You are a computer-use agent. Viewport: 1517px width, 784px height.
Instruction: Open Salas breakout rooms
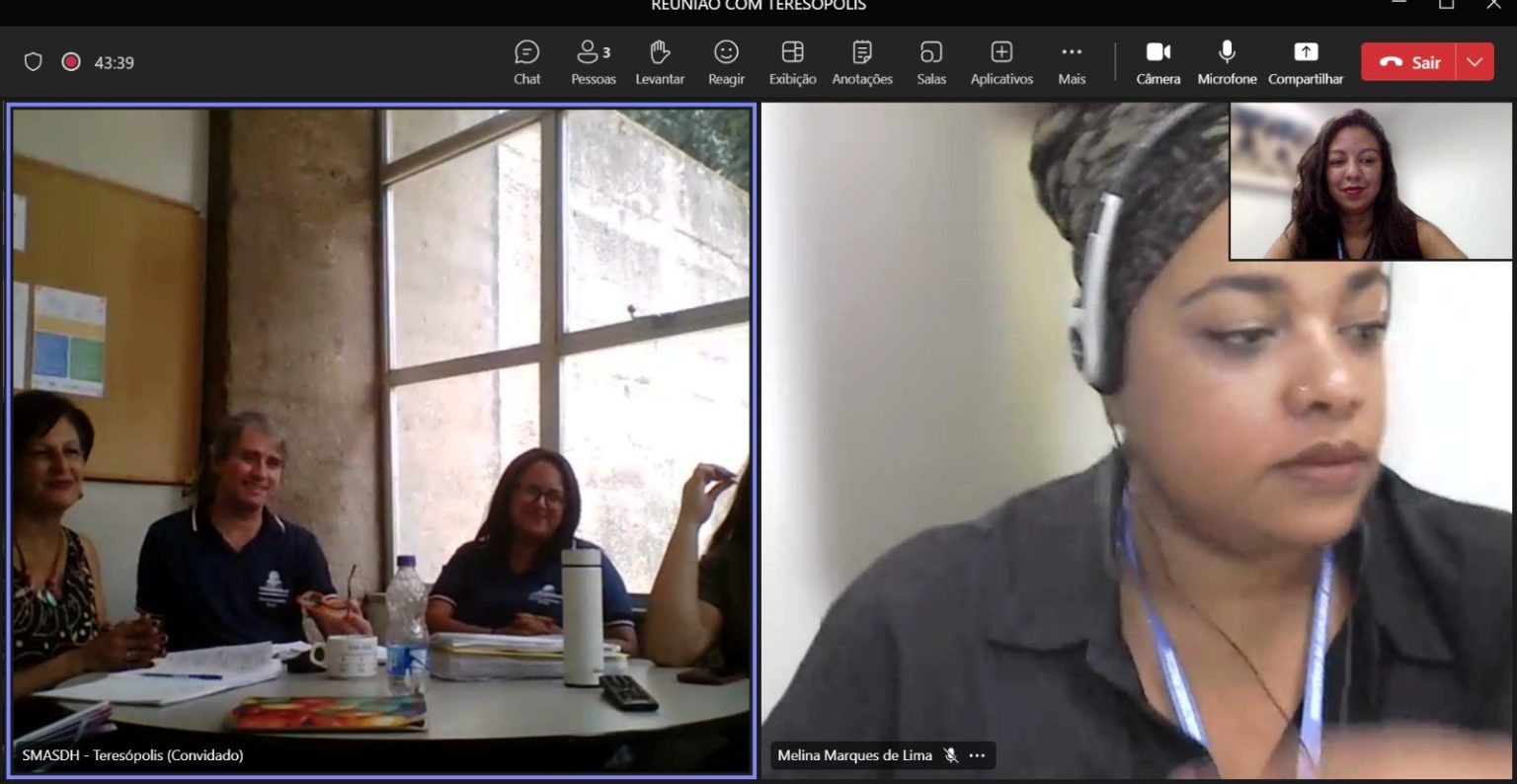(930, 62)
